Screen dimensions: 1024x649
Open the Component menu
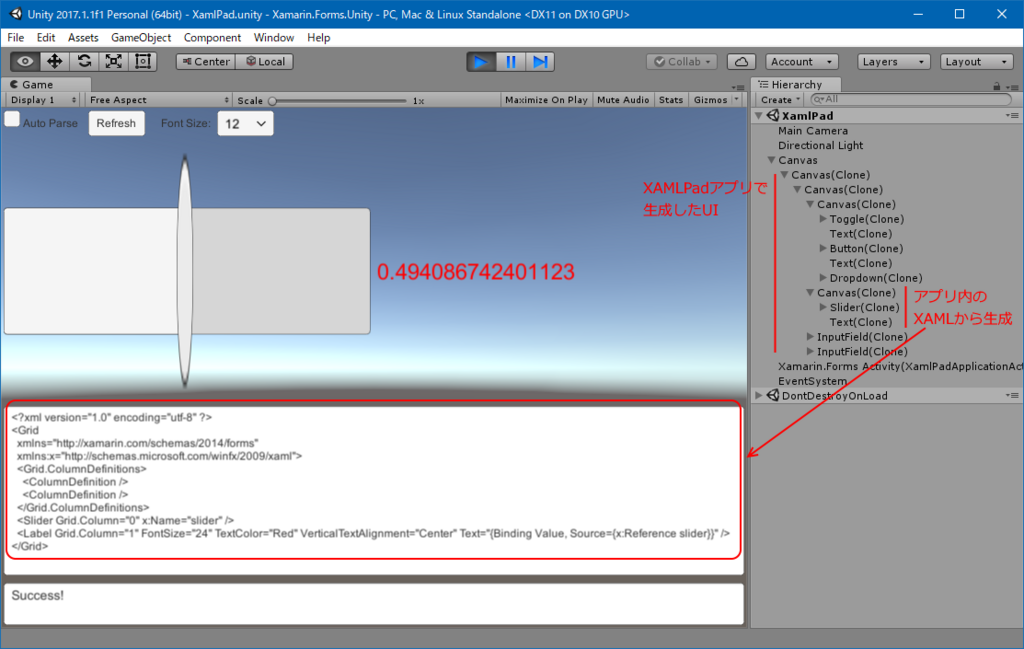pos(212,38)
